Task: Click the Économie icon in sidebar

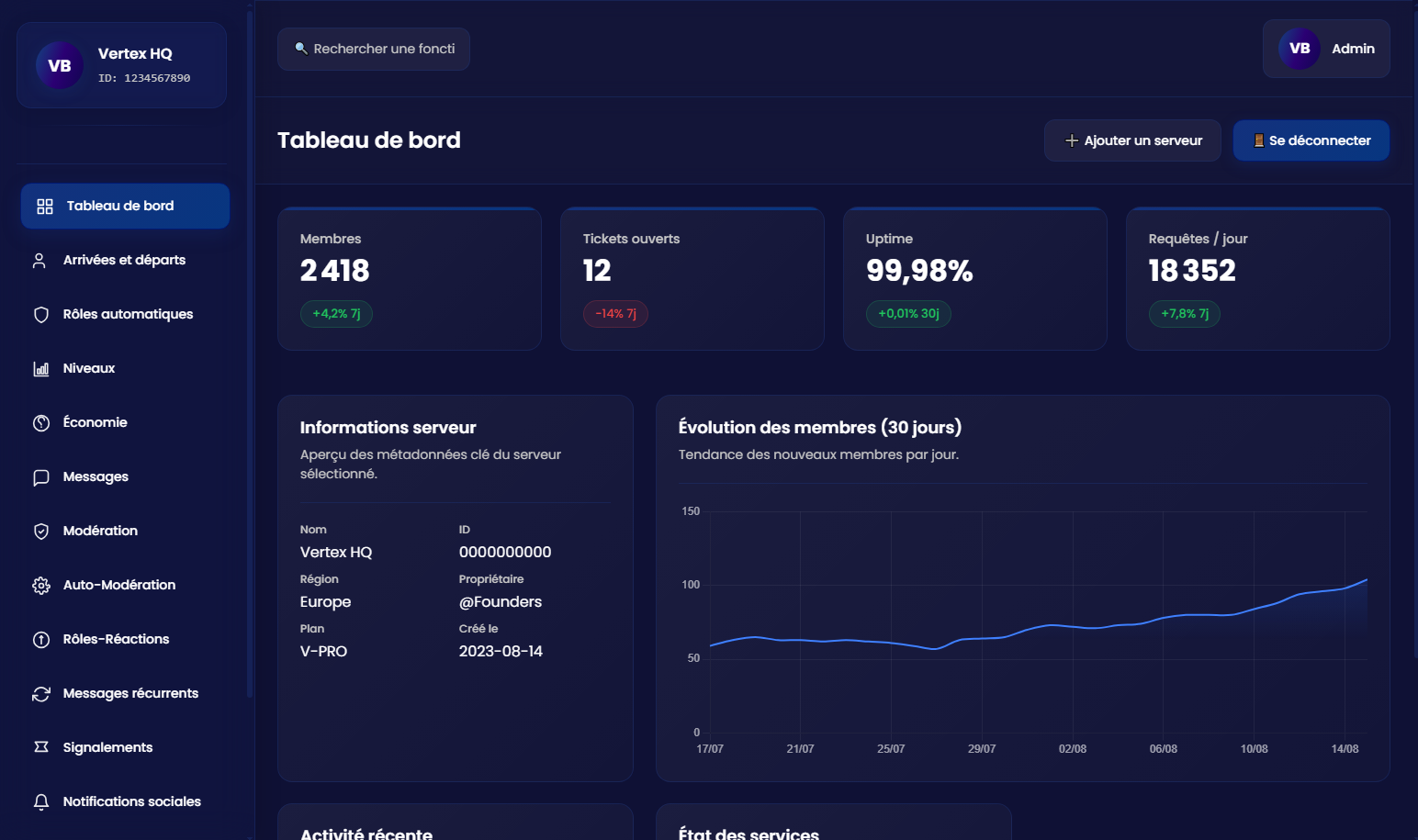Action: tap(41, 423)
